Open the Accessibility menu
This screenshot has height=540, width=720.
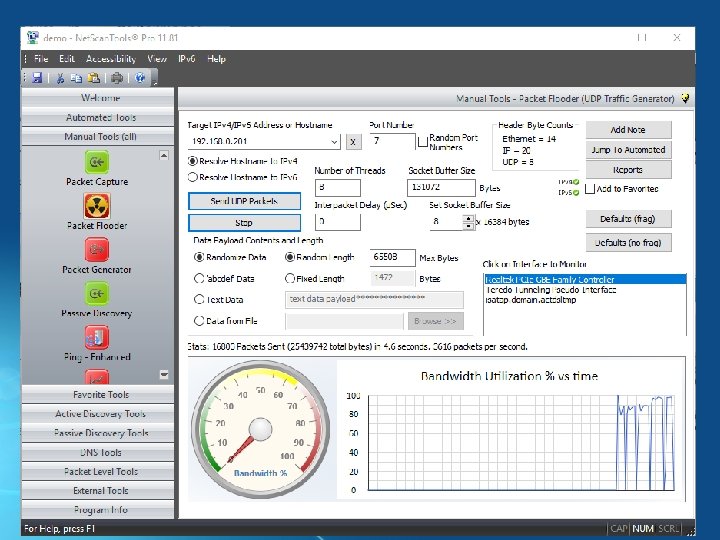(x=110, y=59)
